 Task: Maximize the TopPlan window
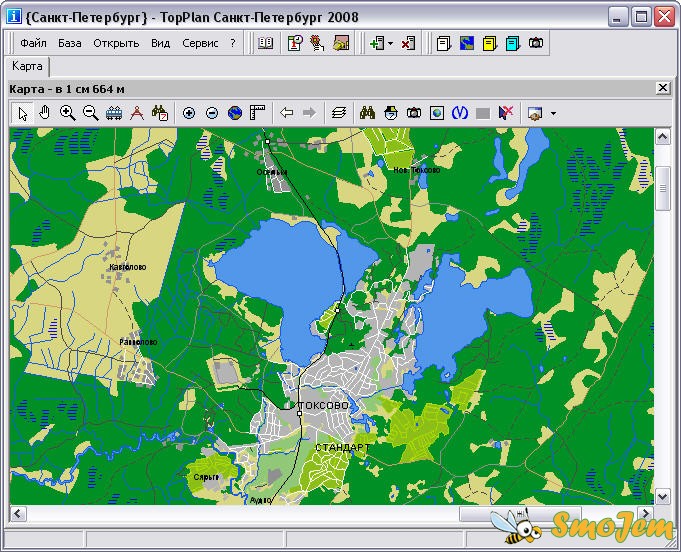(x=641, y=17)
